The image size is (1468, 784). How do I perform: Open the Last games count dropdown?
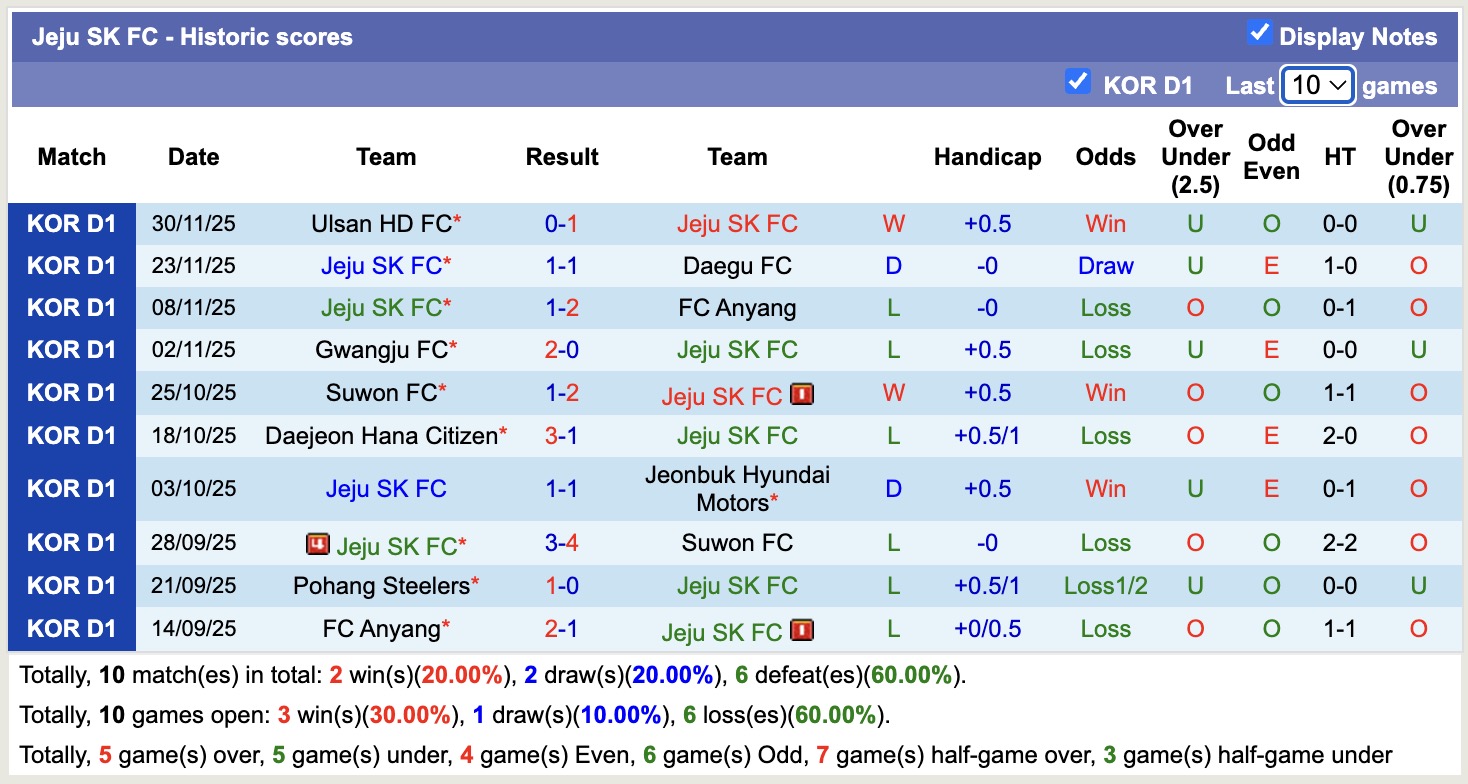tap(1318, 85)
